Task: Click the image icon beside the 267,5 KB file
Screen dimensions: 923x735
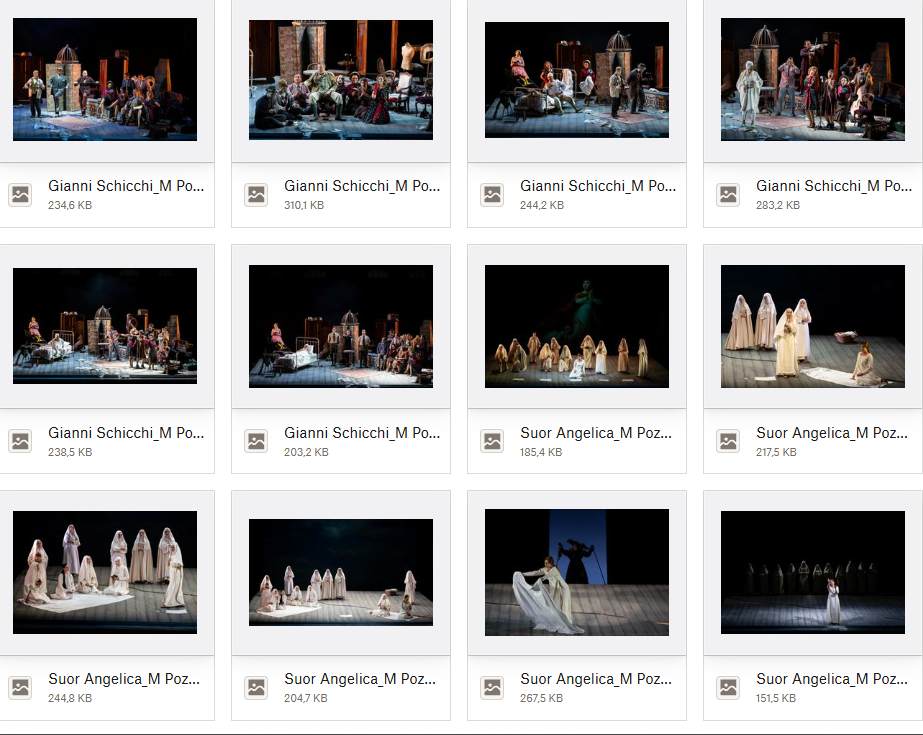Action: pos(492,687)
